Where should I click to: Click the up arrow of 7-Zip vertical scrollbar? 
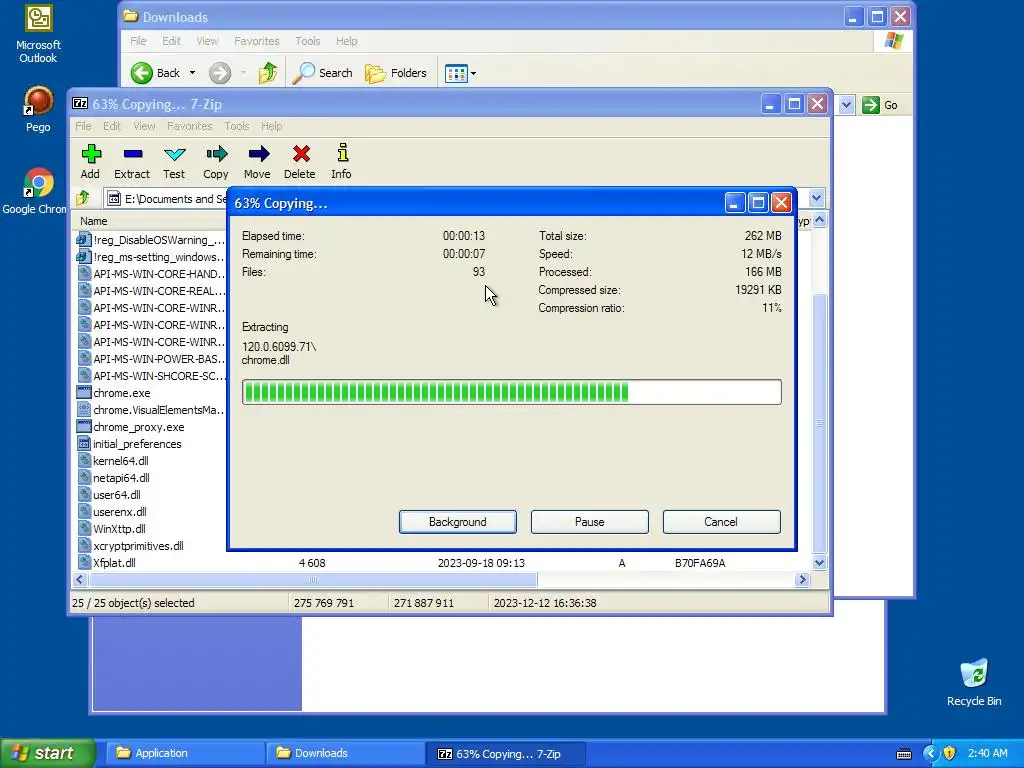pyautogui.click(x=820, y=220)
